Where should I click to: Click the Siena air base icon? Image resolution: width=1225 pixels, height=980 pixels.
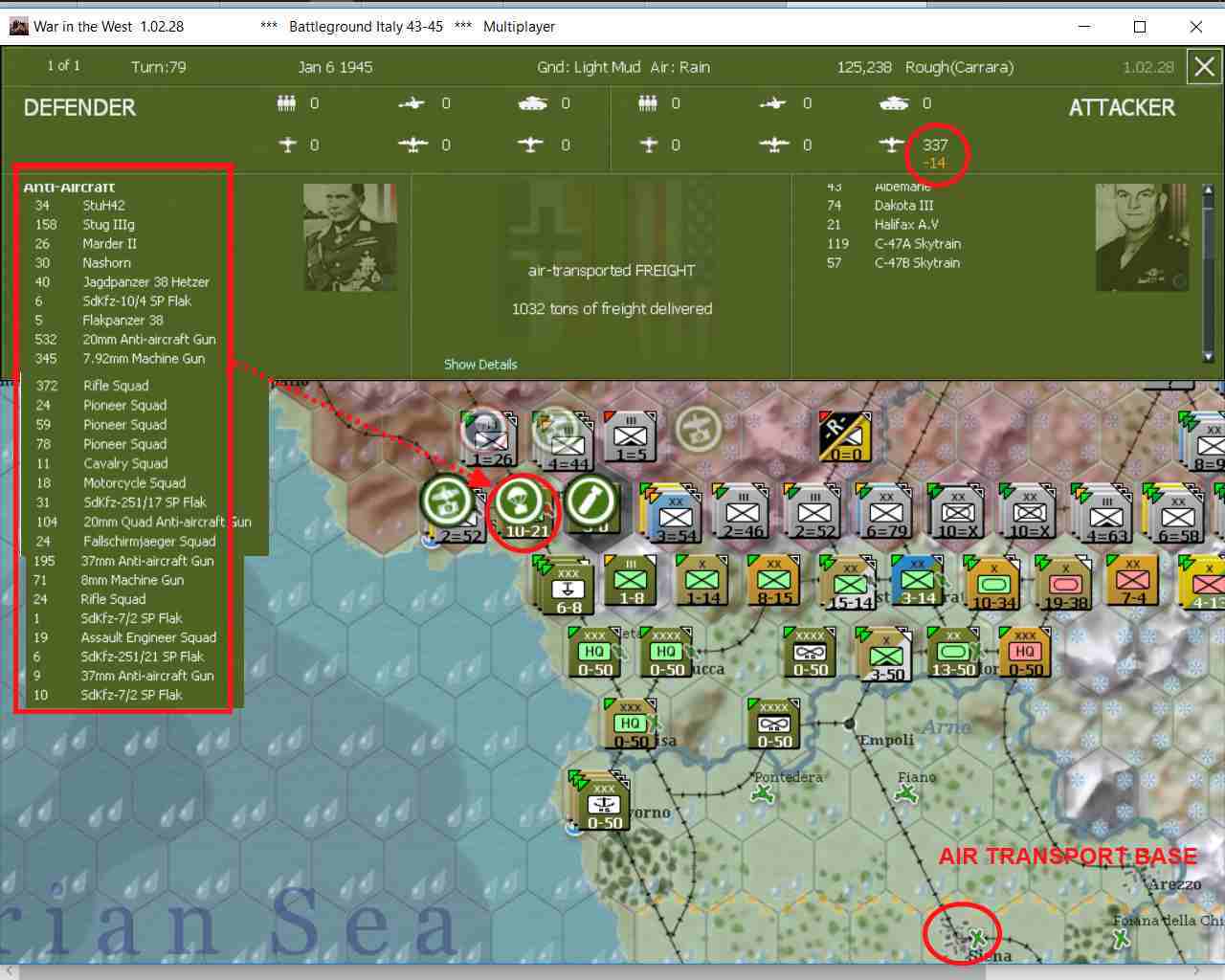click(x=977, y=937)
